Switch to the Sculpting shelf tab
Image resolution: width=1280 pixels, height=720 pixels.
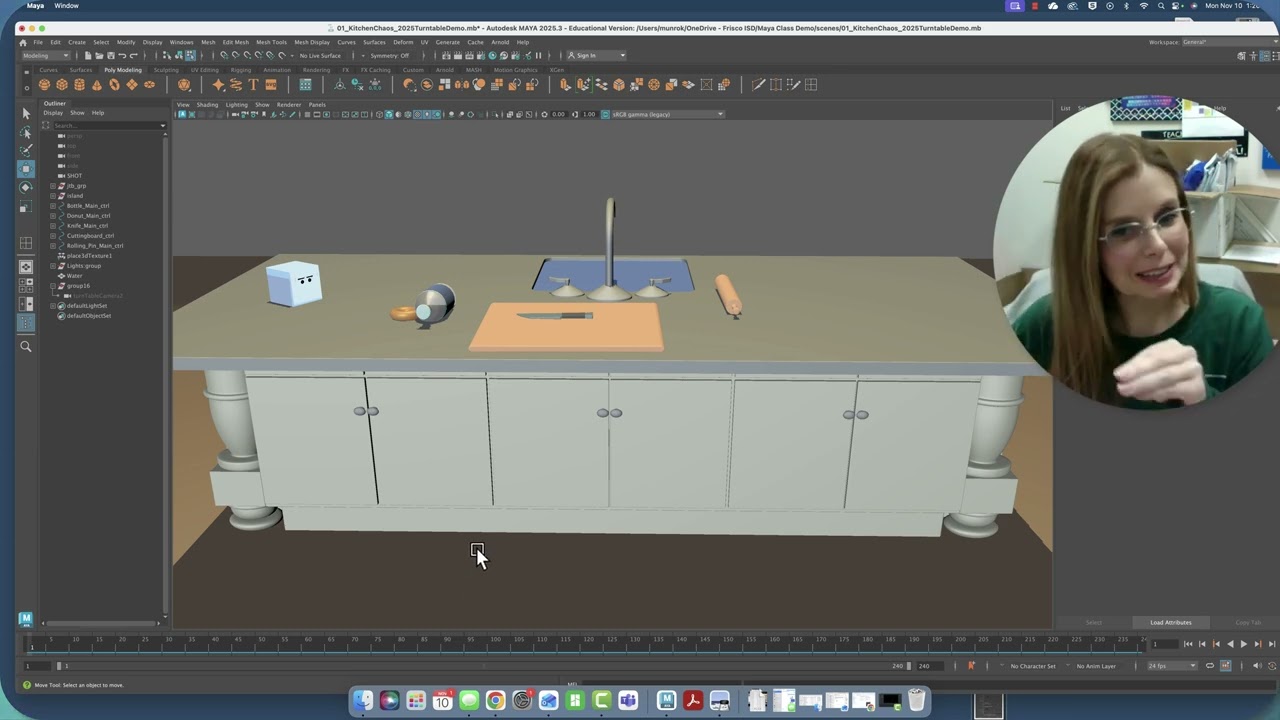tap(165, 70)
